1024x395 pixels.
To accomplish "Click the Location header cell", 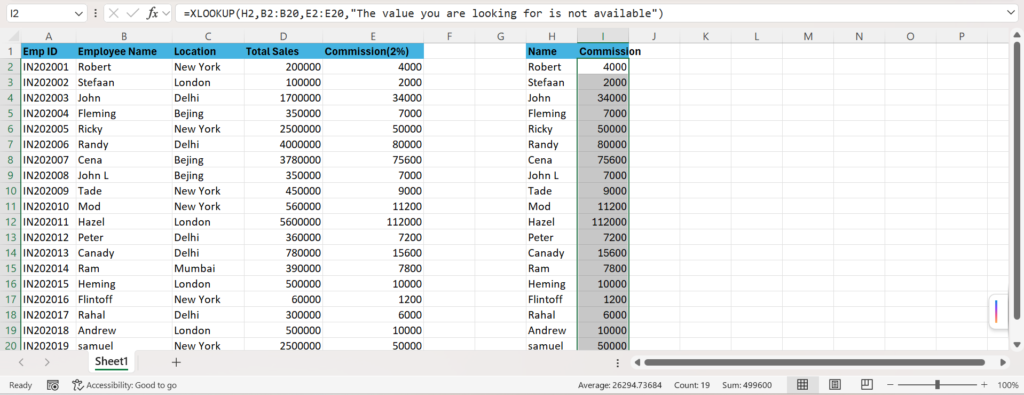I will click(x=208, y=51).
